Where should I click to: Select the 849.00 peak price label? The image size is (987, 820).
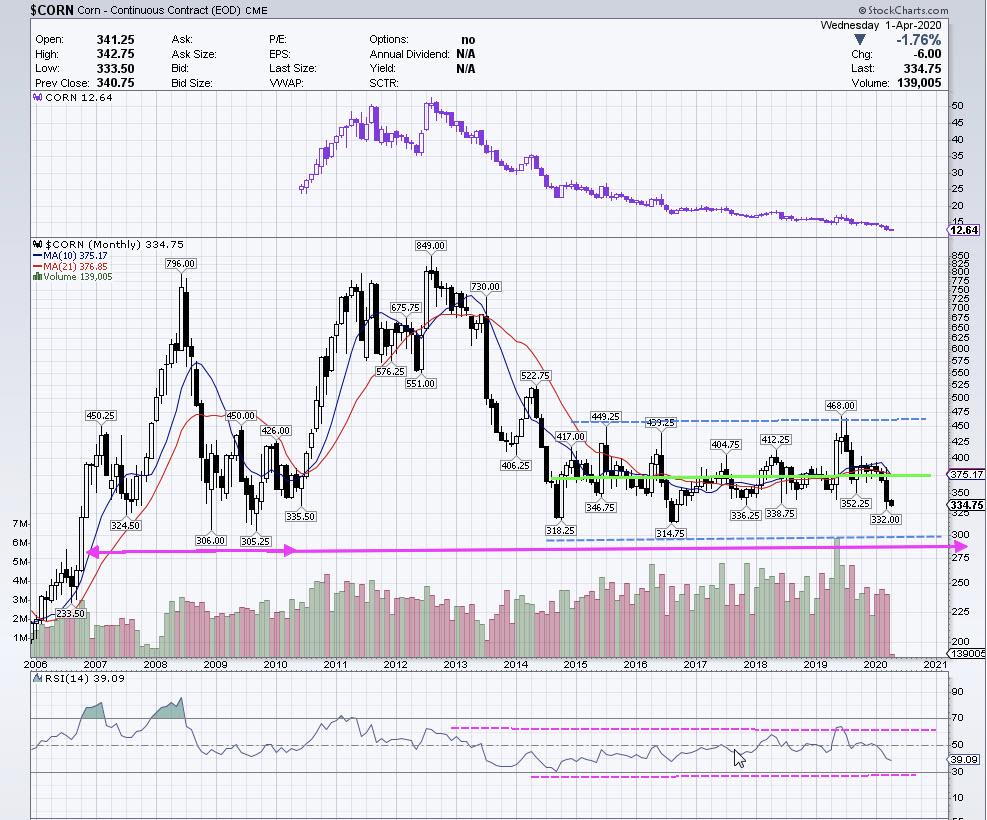coord(431,245)
